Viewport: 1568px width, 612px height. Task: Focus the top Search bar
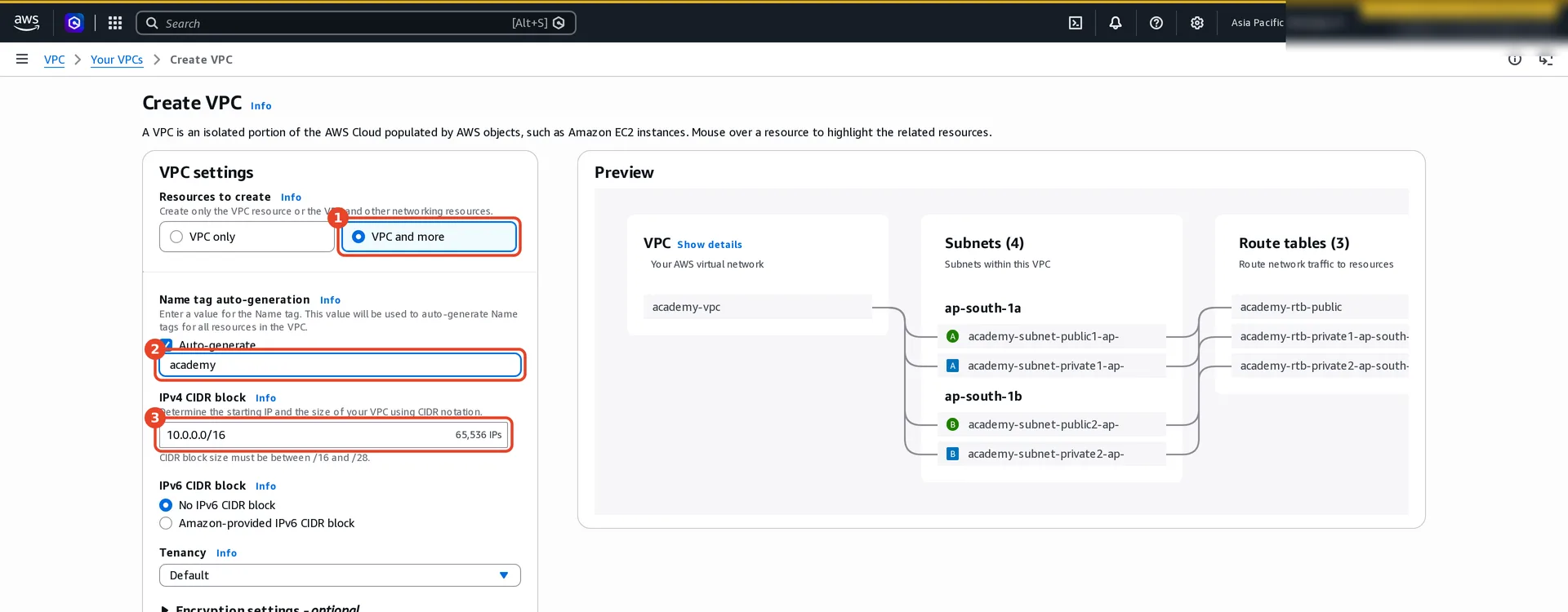355,23
